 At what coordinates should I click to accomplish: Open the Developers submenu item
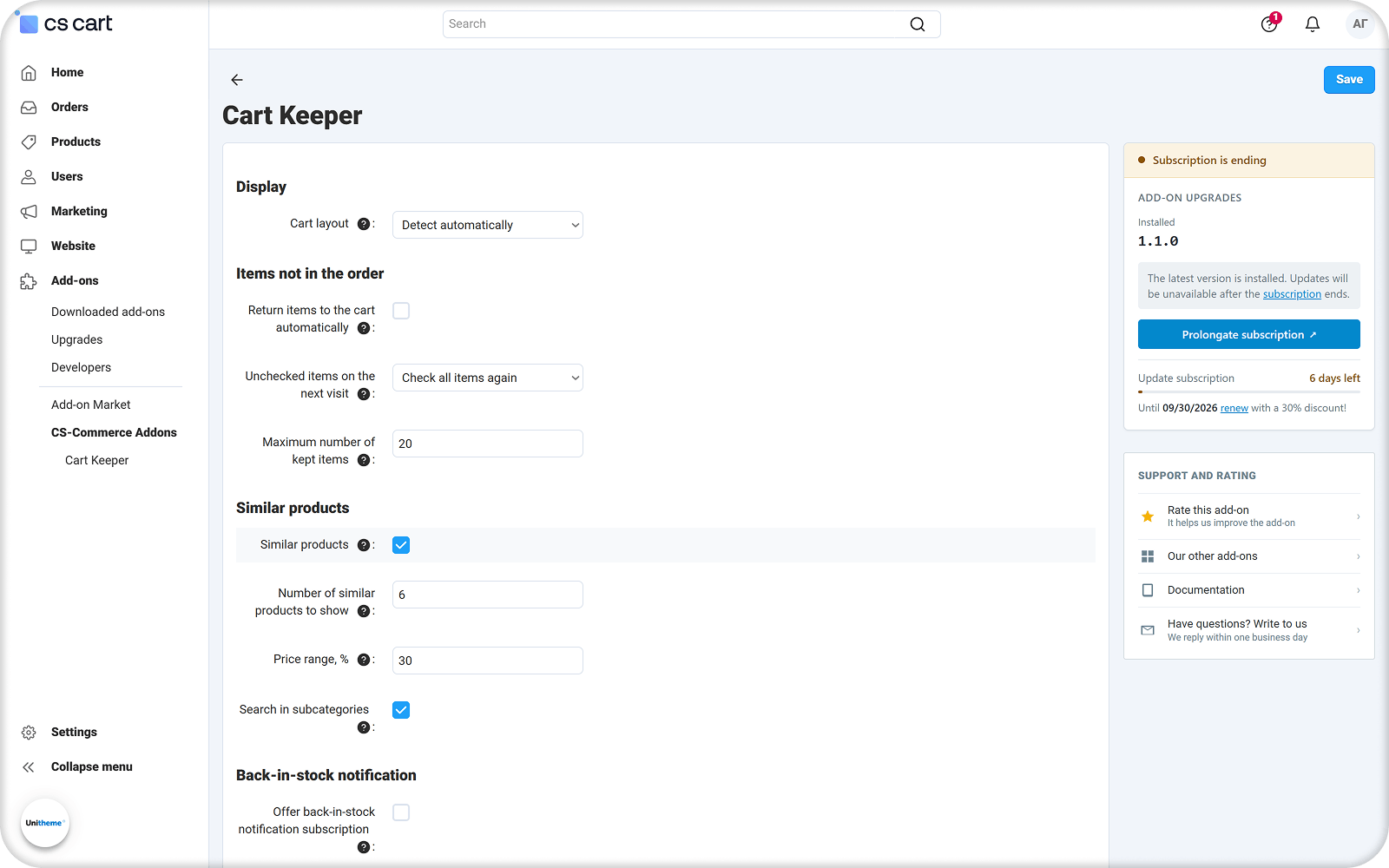point(81,367)
